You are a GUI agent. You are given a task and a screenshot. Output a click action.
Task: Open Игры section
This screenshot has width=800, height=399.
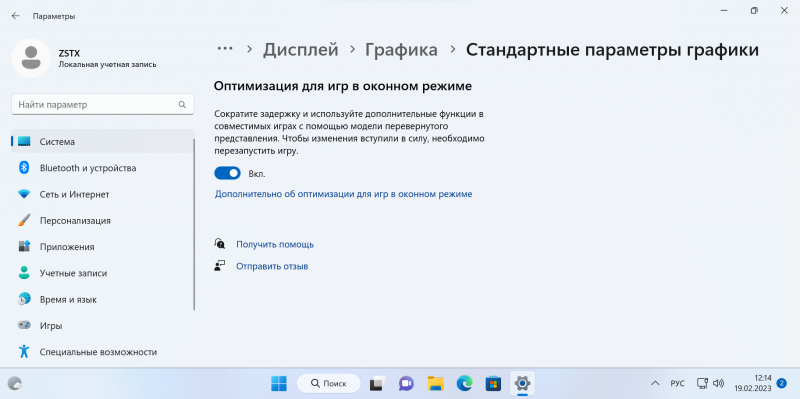[102, 326]
